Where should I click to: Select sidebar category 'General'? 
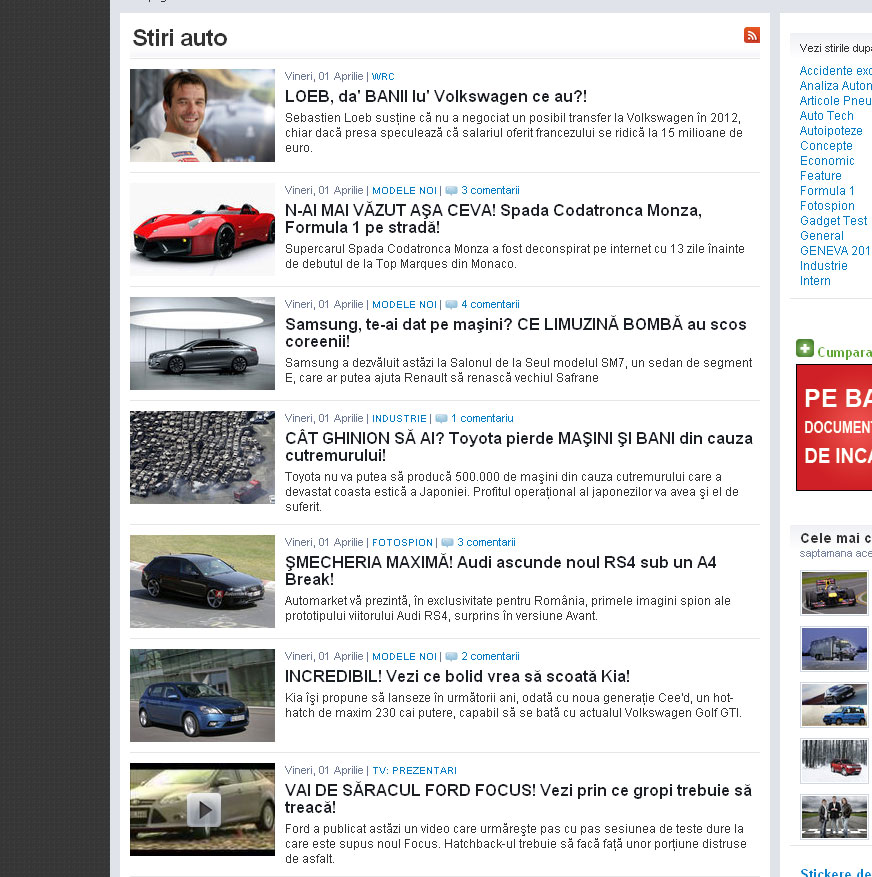(822, 236)
